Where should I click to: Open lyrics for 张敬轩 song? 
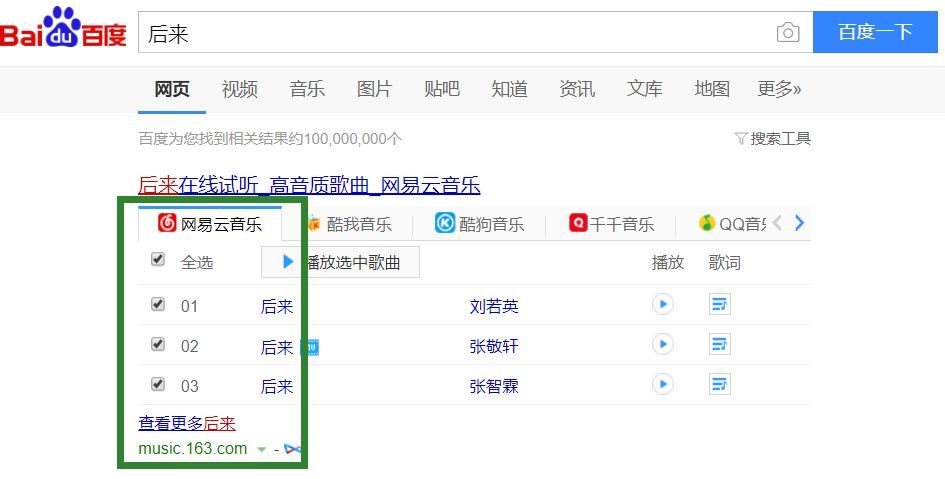(x=720, y=344)
